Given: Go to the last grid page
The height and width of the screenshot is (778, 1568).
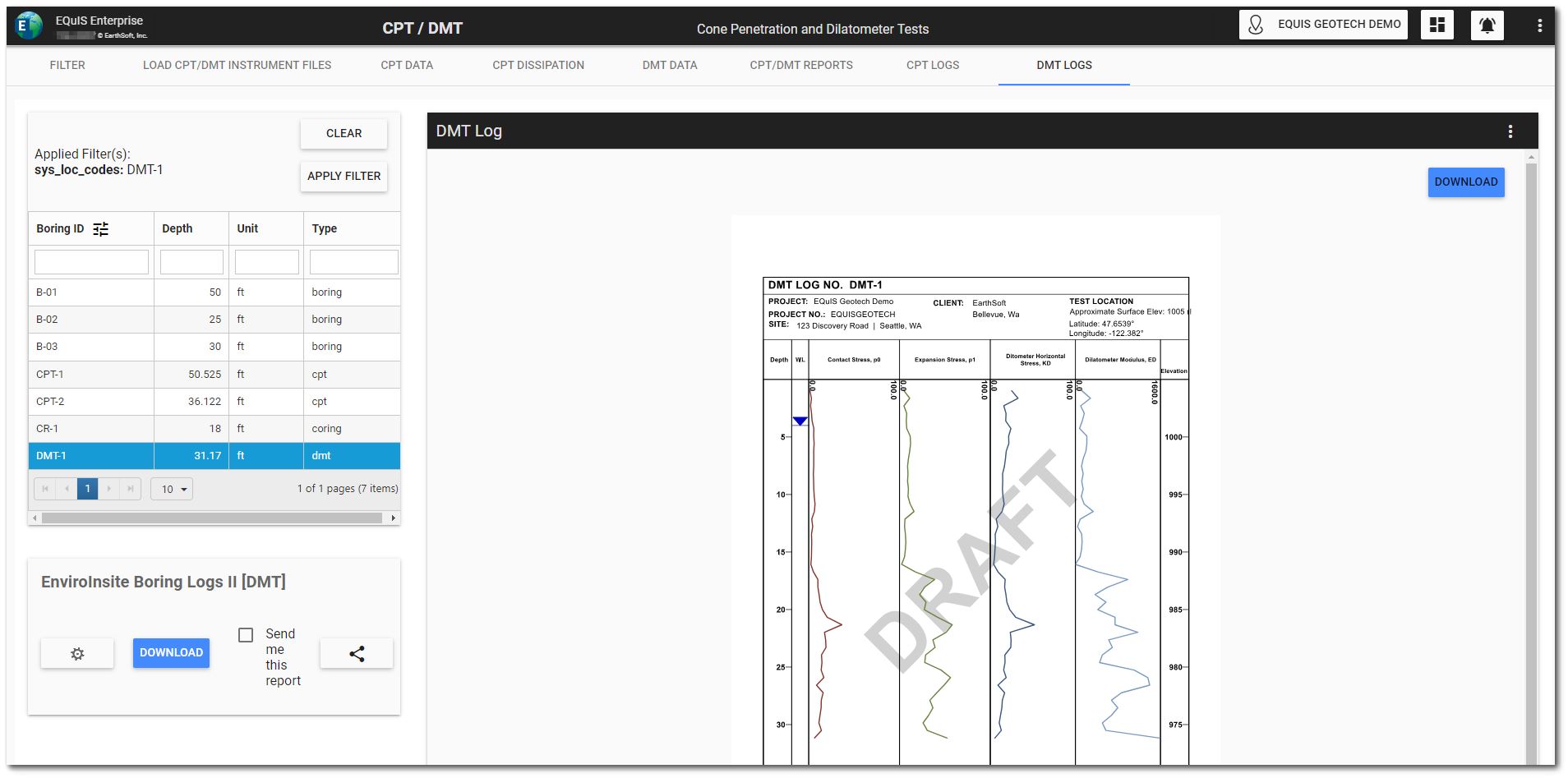Looking at the screenshot, I should click(130, 489).
